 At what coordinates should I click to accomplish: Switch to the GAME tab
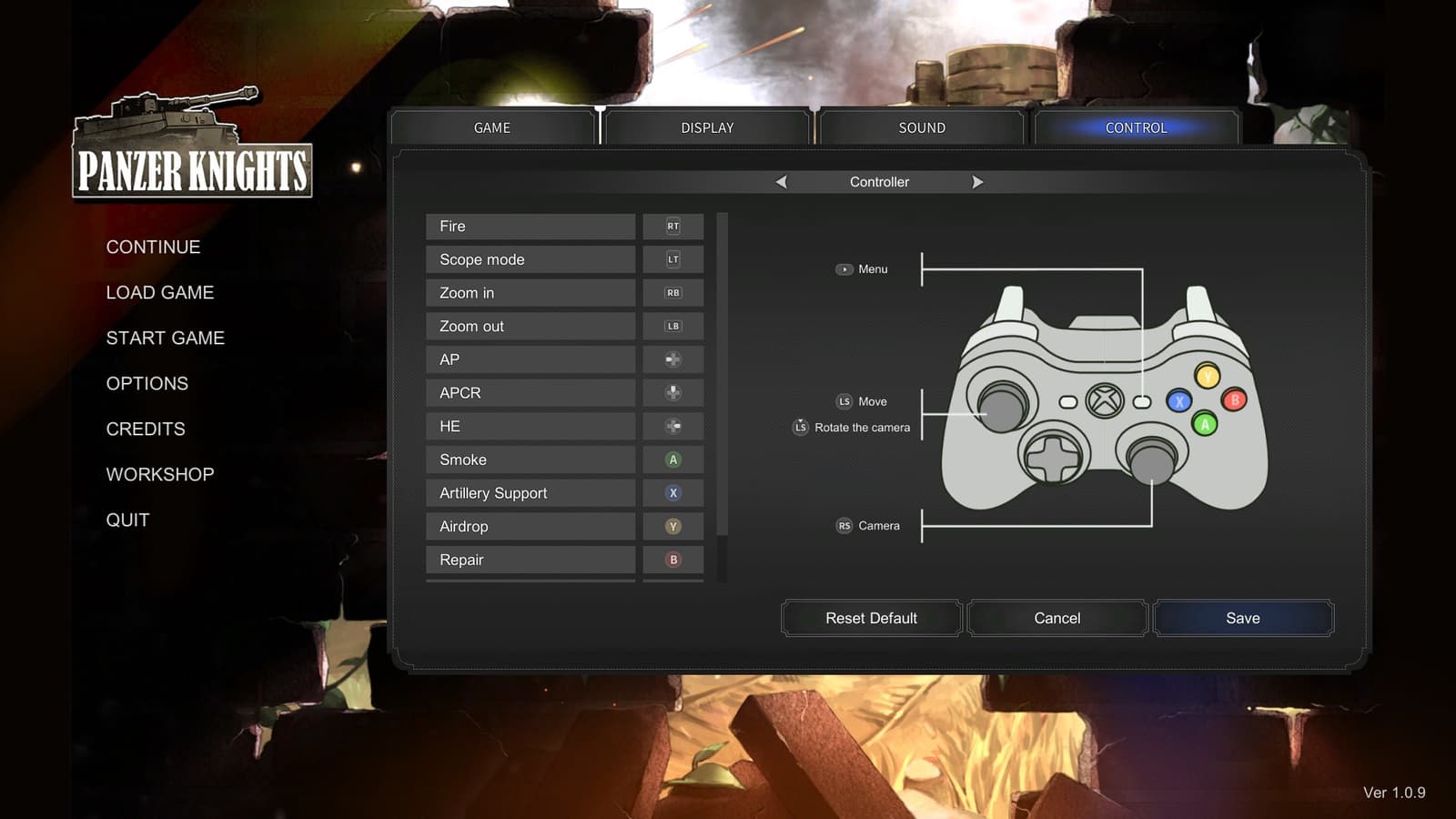point(492,128)
